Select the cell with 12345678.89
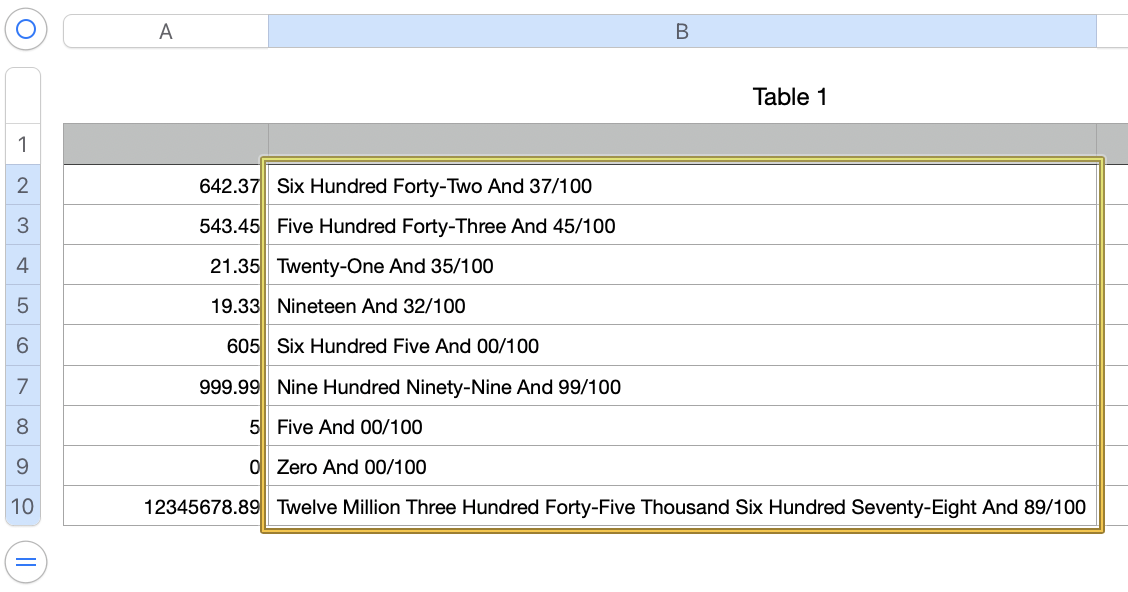 (166, 507)
